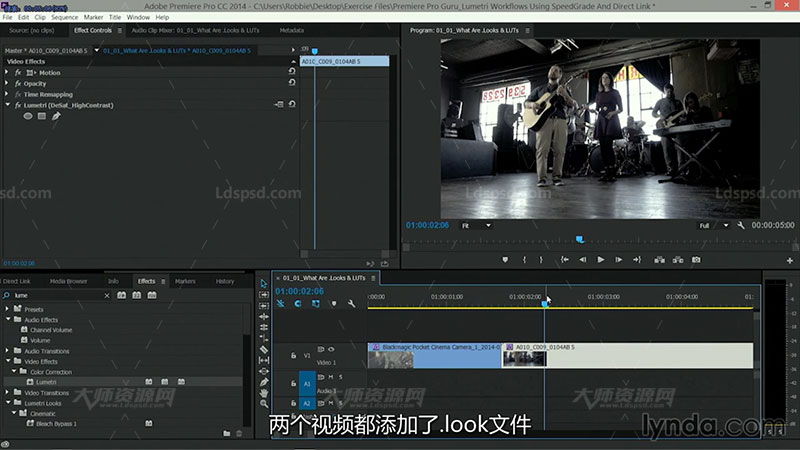
Task: Open the Marker menu
Action: 93,17
